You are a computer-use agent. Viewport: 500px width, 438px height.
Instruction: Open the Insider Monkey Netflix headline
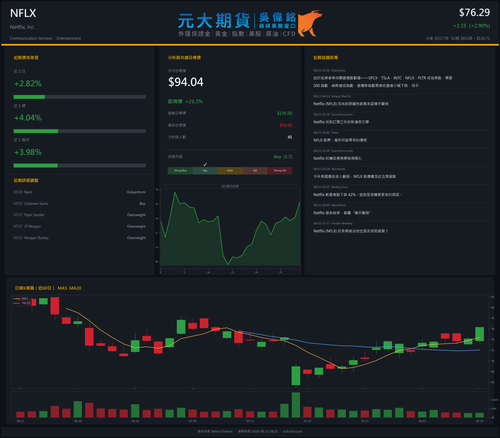pos(350,231)
